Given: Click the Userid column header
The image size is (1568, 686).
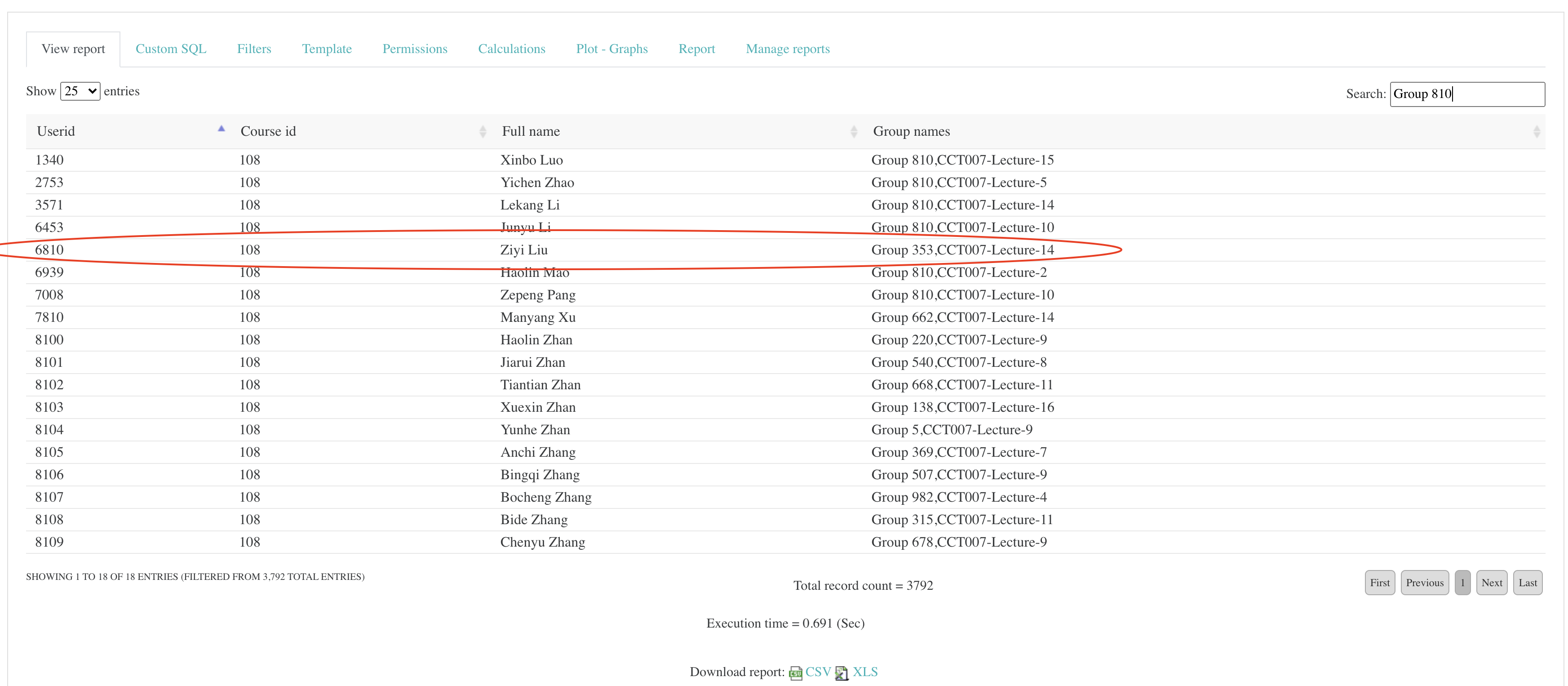Looking at the screenshot, I should pyautogui.click(x=128, y=131).
